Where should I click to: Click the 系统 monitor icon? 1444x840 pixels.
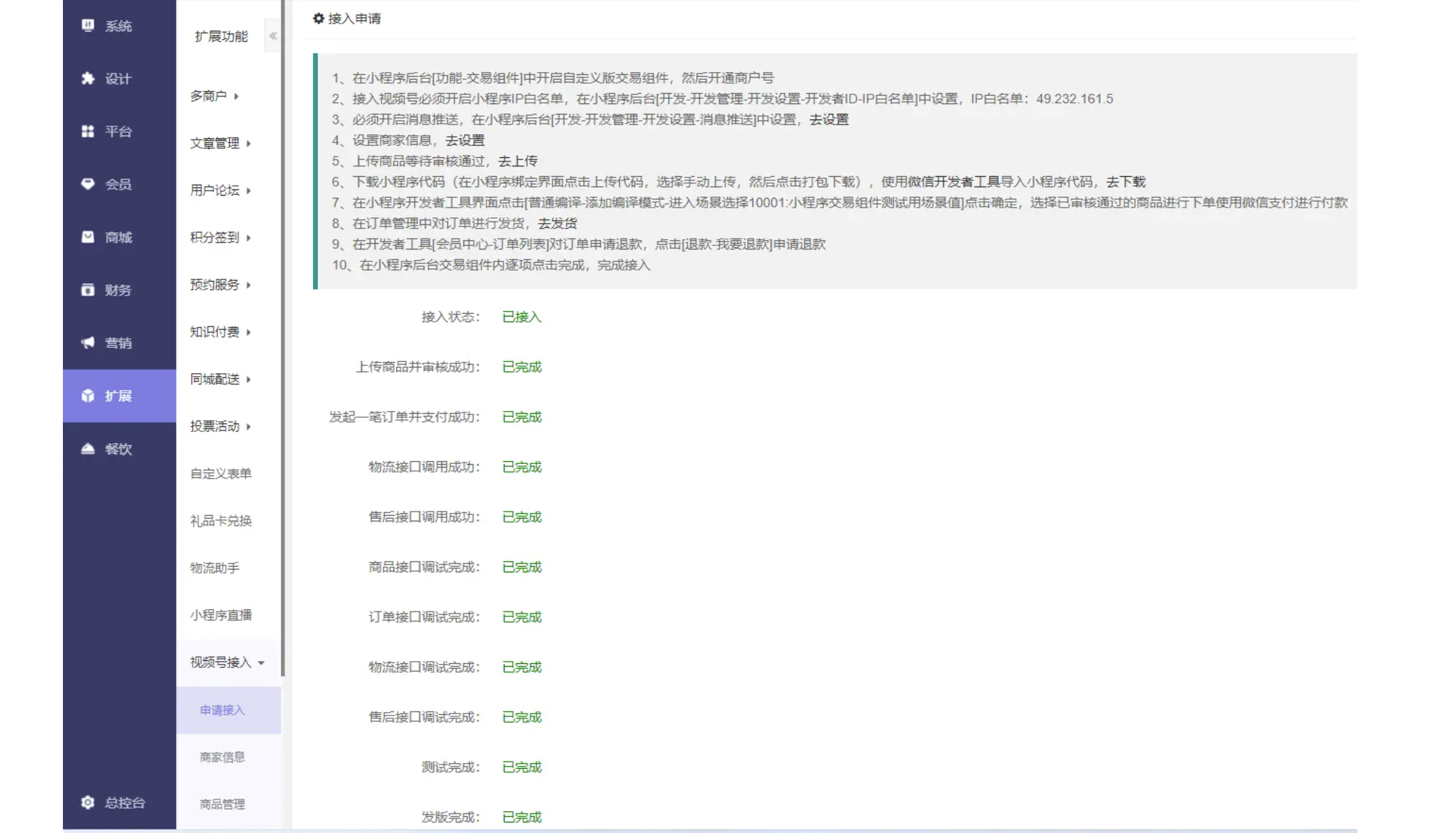click(x=87, y=26)
